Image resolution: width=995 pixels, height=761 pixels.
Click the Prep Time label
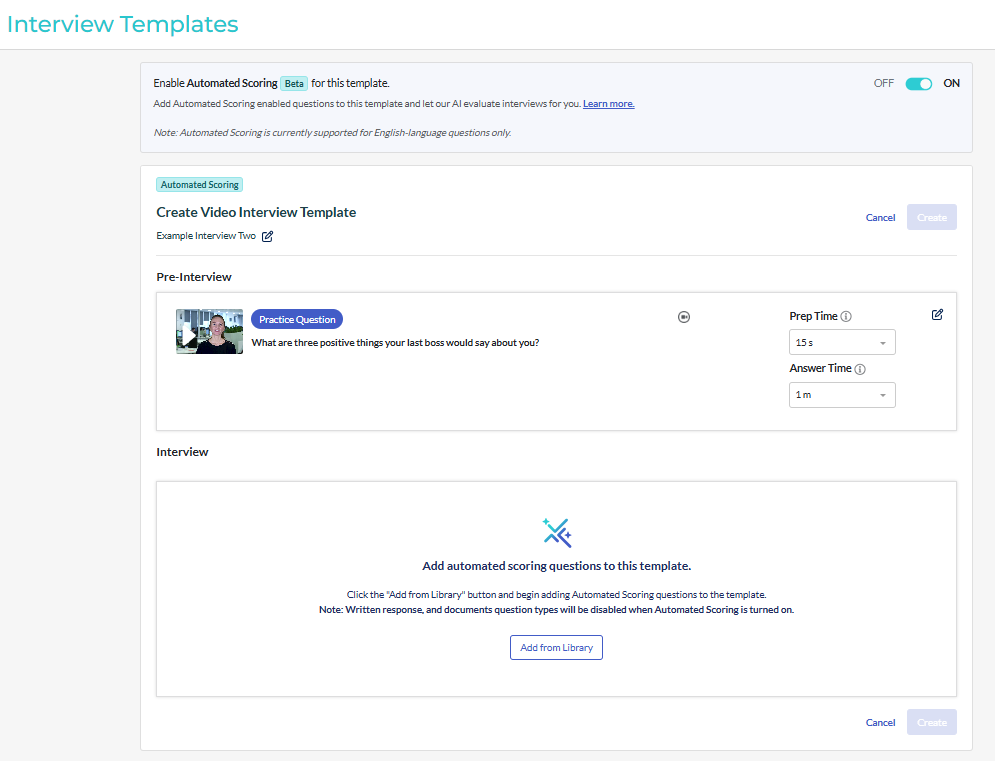click(x=814, y=316)
